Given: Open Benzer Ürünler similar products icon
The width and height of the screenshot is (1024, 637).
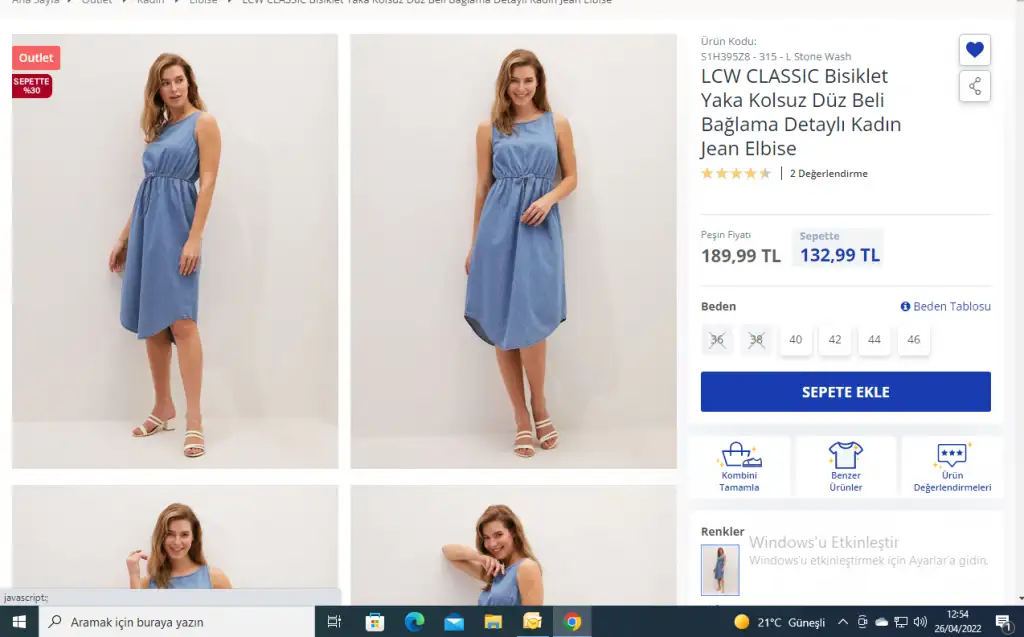Looking at the screenshot, I should 845,466.
